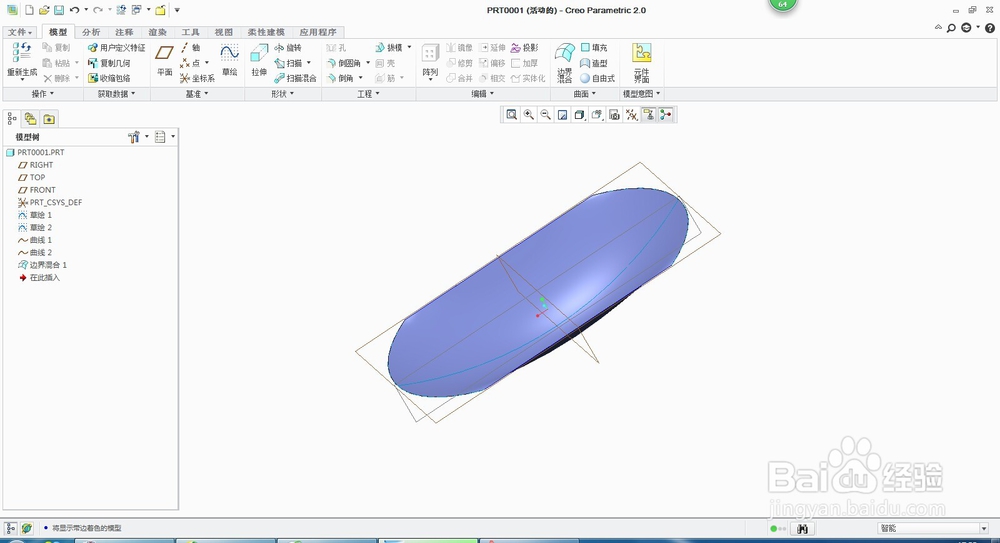Click the 倒圆角 (Round) button

[344, 63]
